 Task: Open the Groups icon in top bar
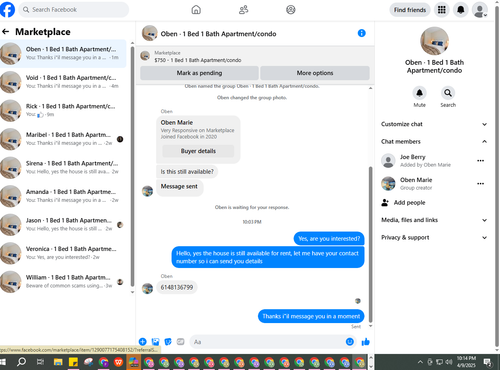click(x=291, y=10)
